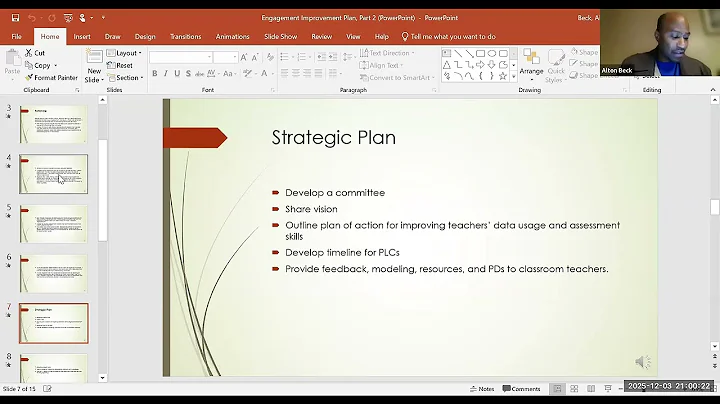Toggle Bold formatting

point(155,73)
